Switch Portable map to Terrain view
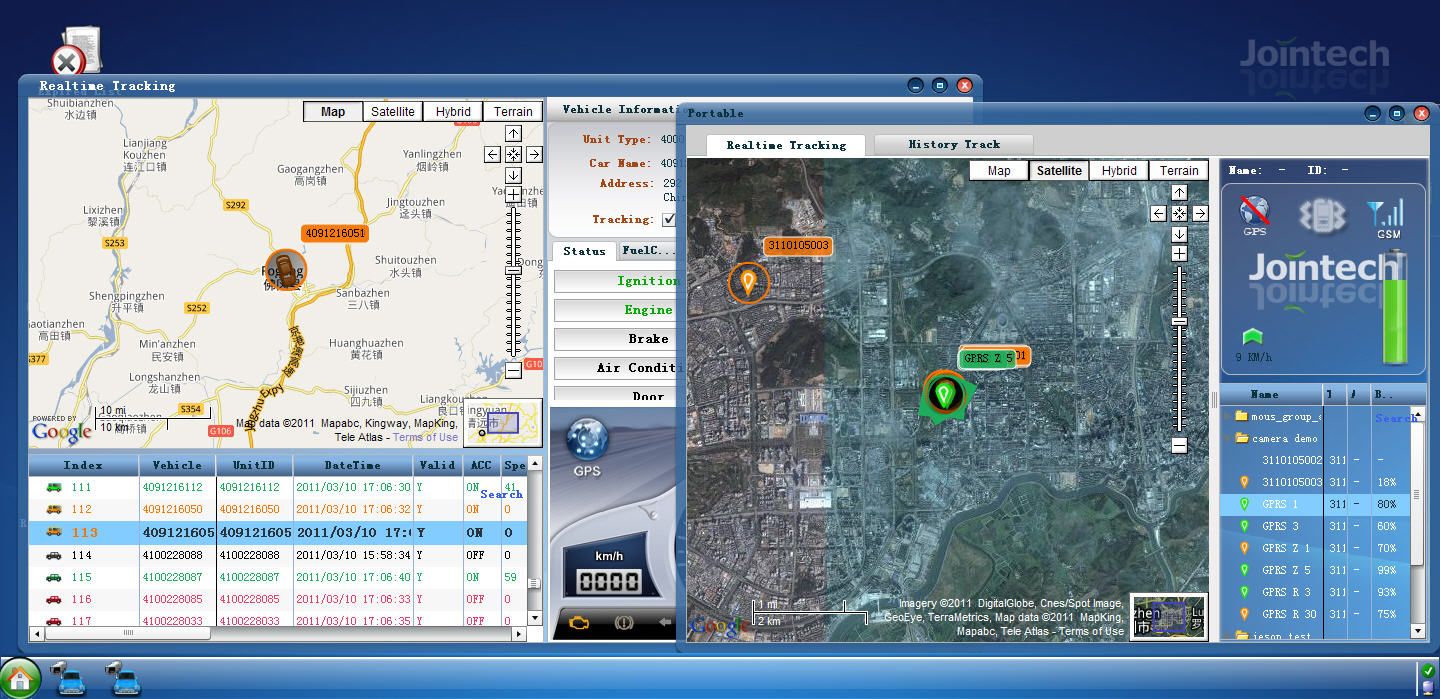Viewport: 1440px width, 699px height. click(1179, 171)
